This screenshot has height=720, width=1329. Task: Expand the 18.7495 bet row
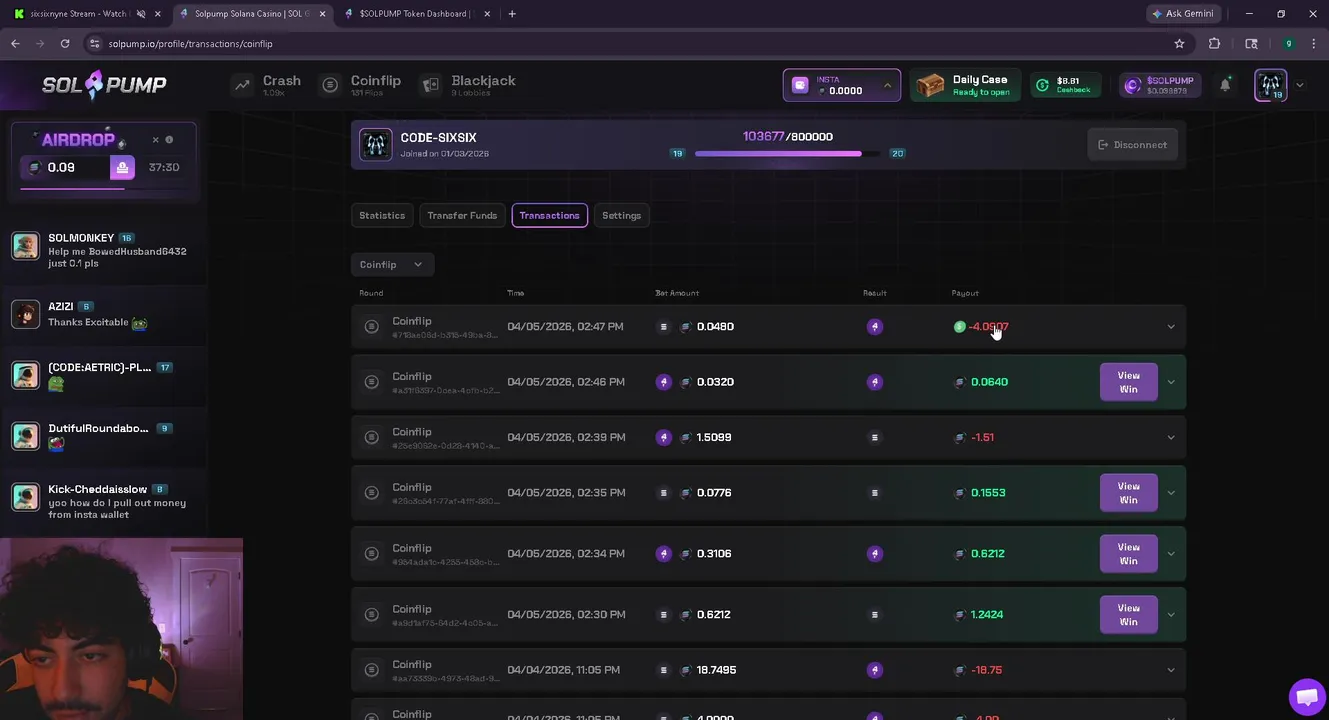click(x=1171, y=670)
